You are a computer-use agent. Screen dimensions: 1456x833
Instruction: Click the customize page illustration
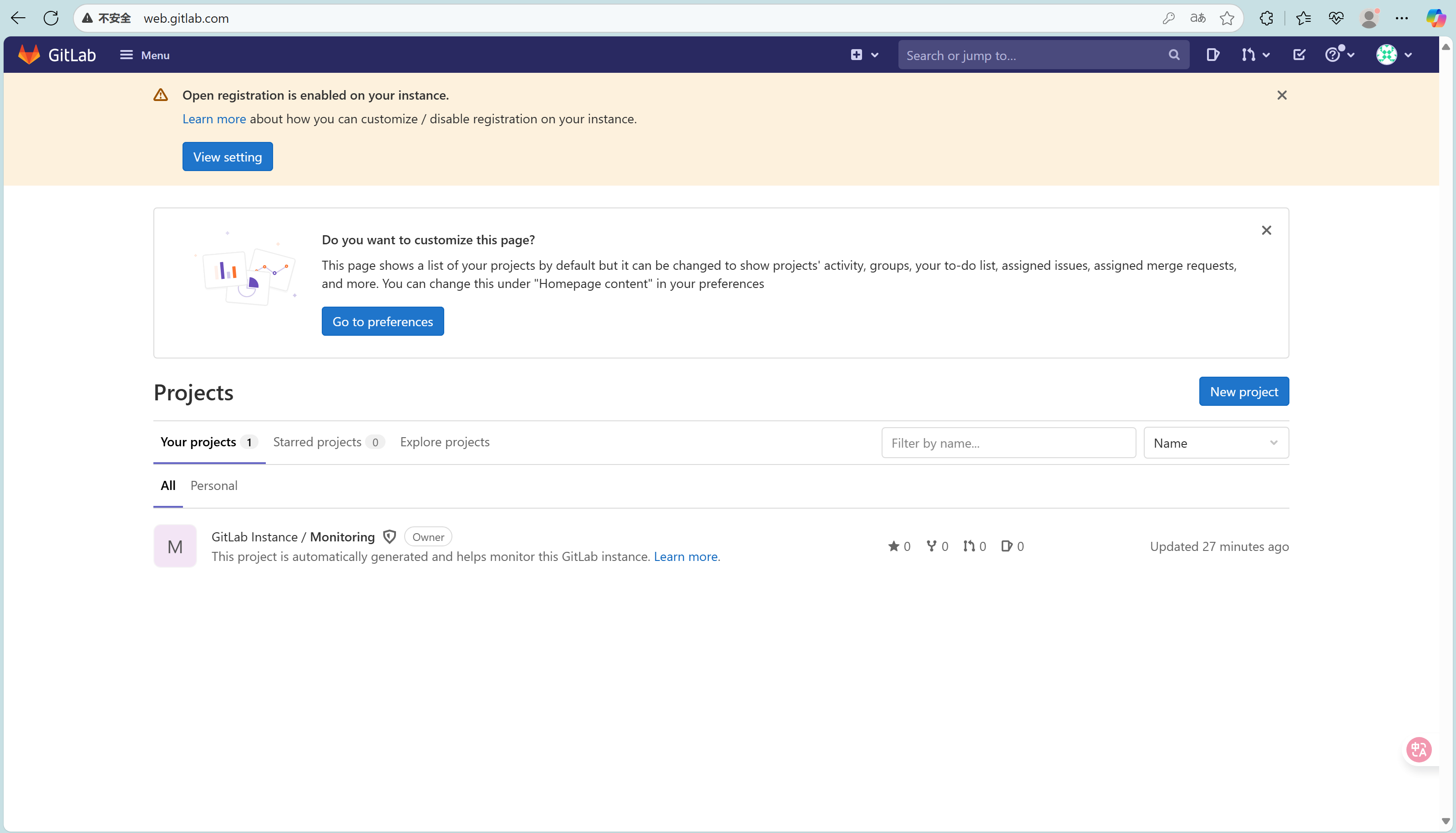point(246,269)
